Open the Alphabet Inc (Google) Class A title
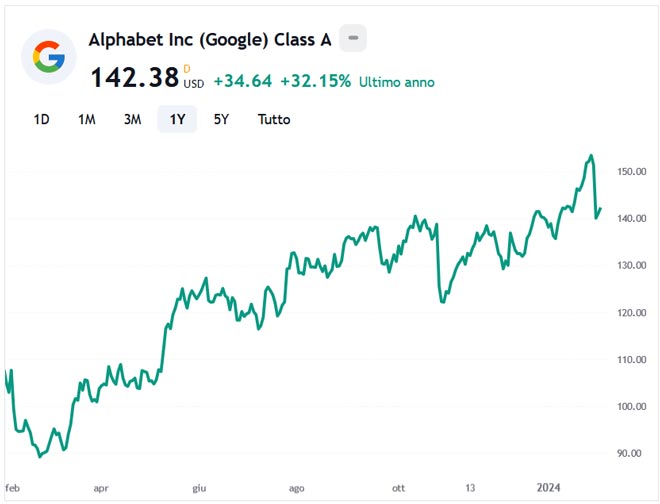 pyautogui.click(x=210, y=40)
